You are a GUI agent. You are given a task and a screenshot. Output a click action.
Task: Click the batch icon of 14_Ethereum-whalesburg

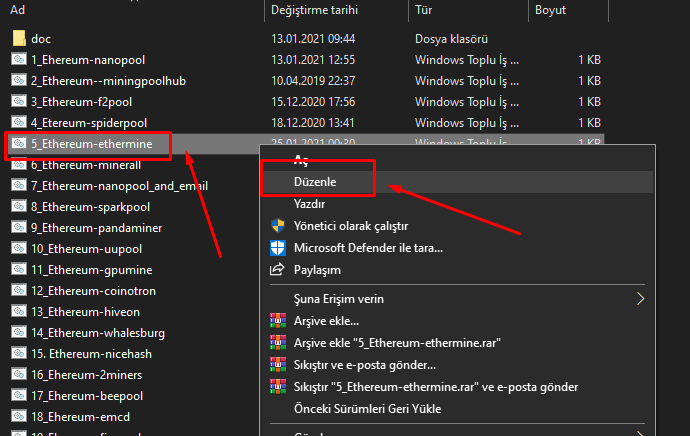coord(19,332)
